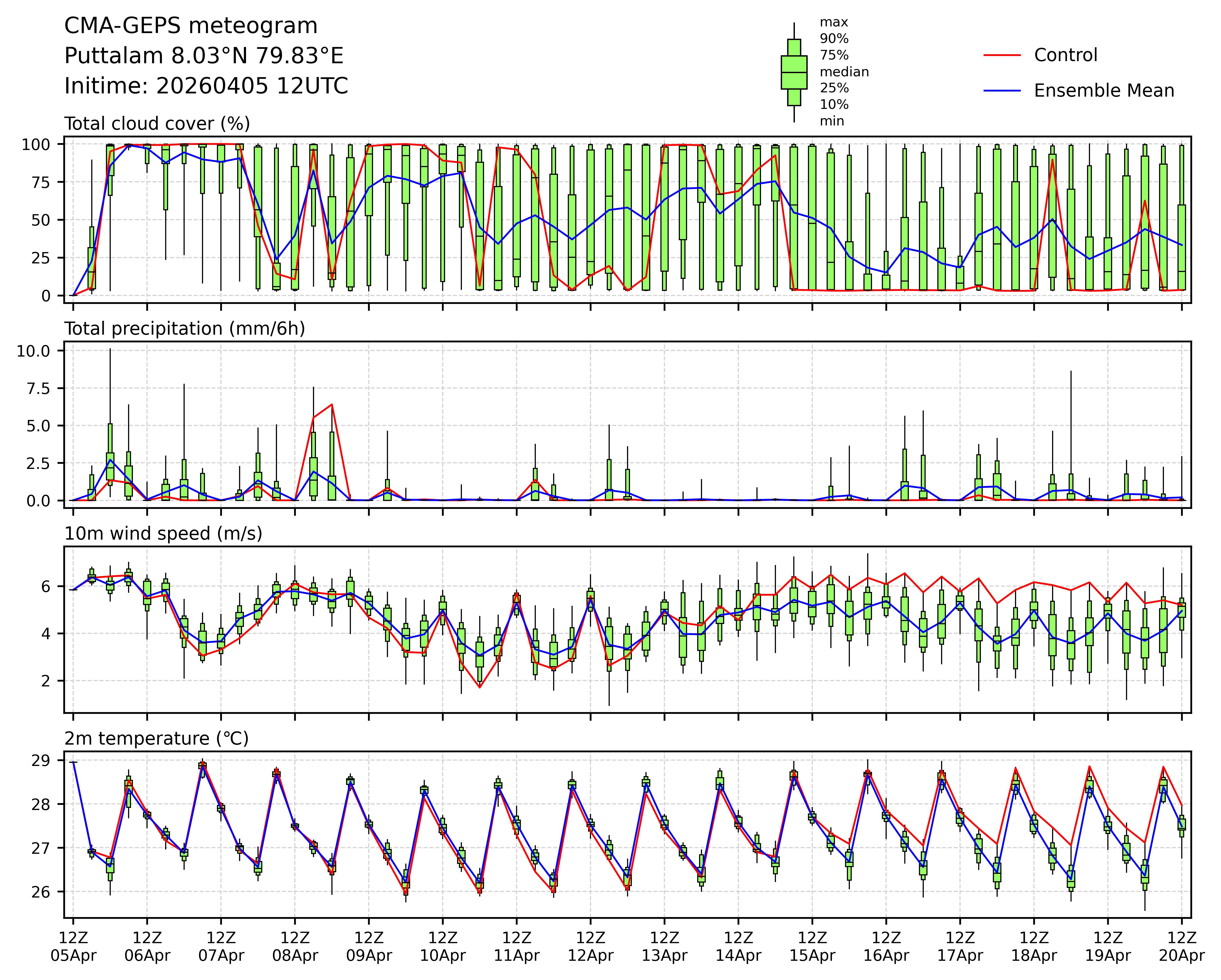Click the CMA-GEPS meteogram title

tap(191, 26)
